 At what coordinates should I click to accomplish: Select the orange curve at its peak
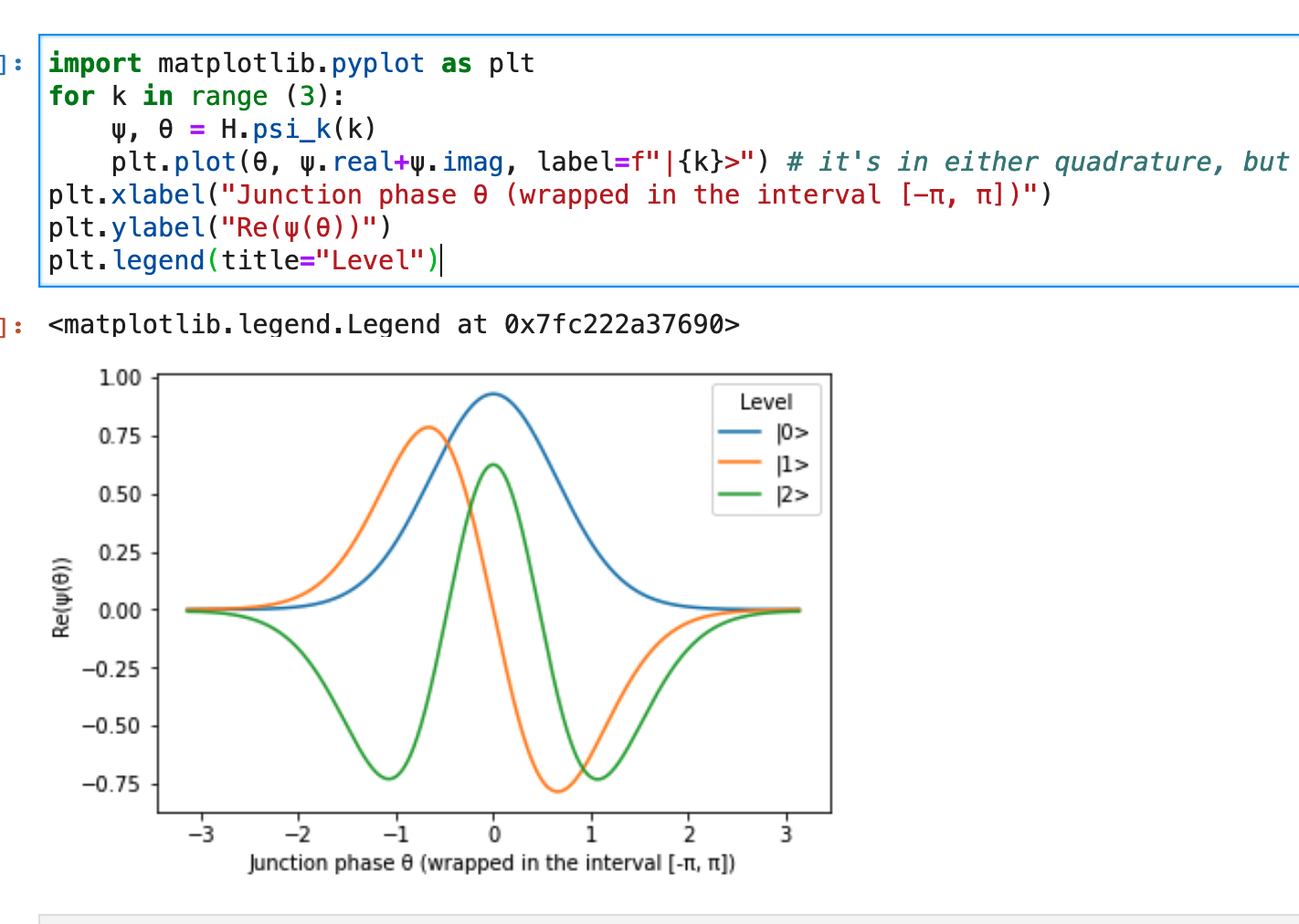click(x=429, y=427)
